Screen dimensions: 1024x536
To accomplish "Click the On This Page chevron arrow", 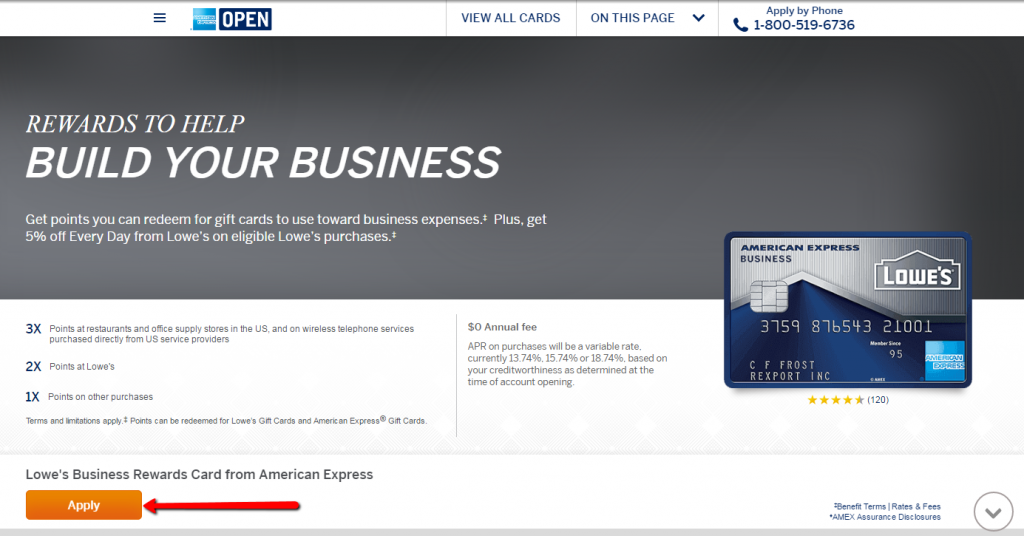I will point(699,18).
